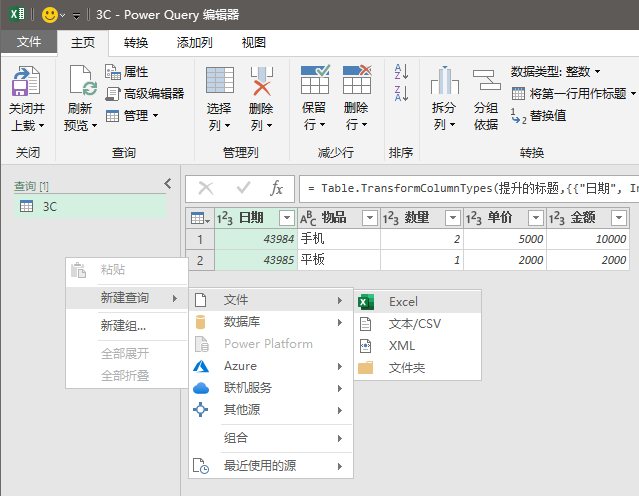Open the 其他源 submenu item

271,410
